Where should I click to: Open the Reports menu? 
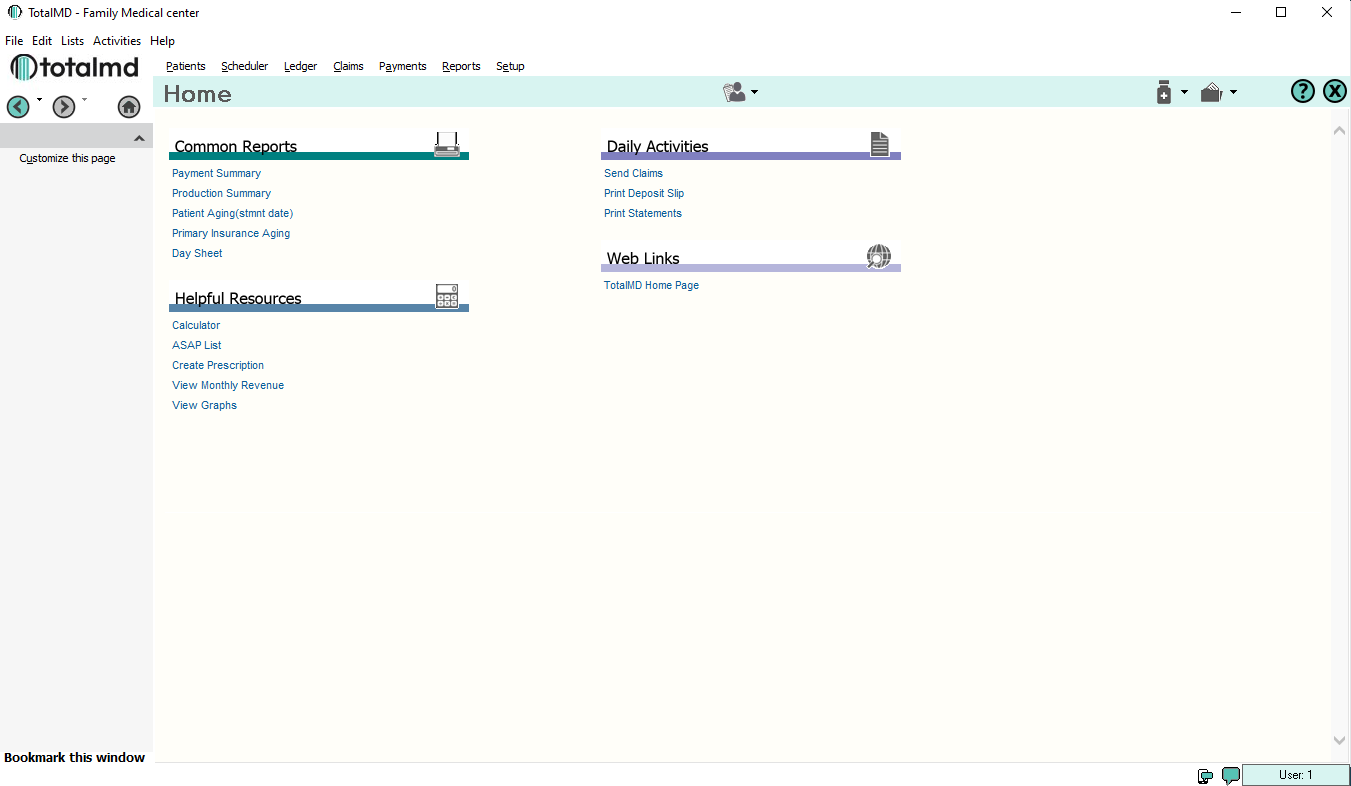click(461, 66)
